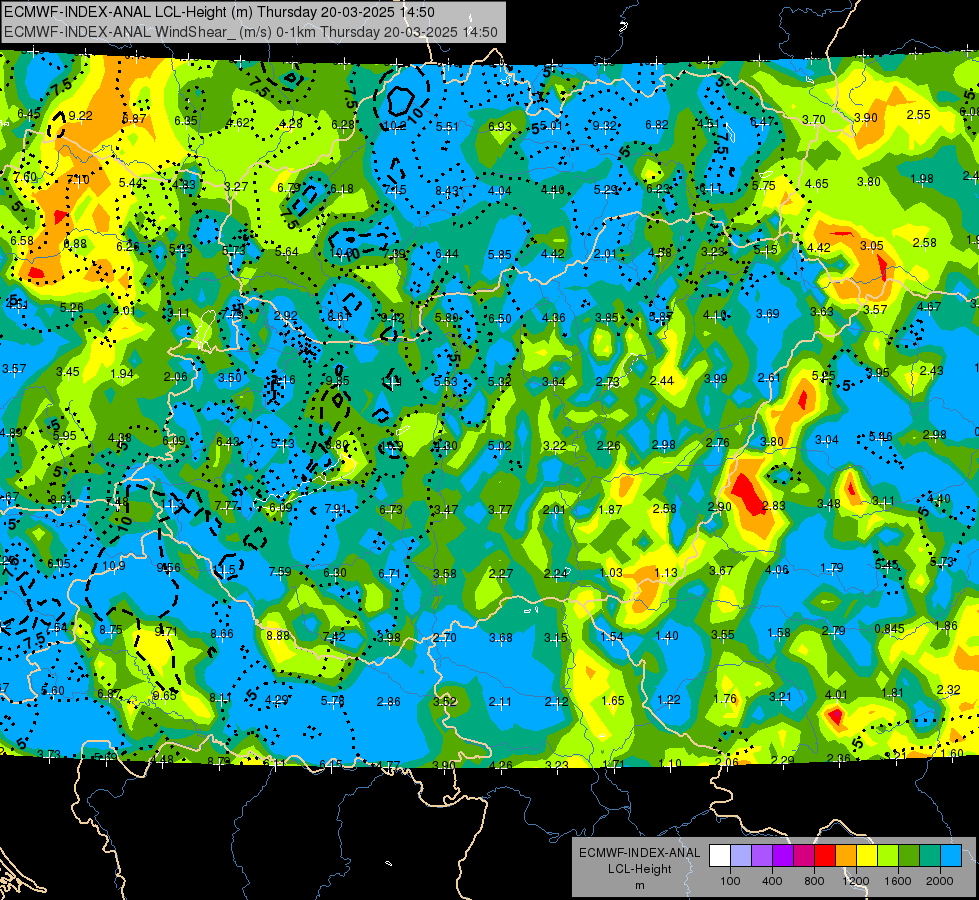
Task: Click the wind shear value 1.94
Action: point(122,374)
